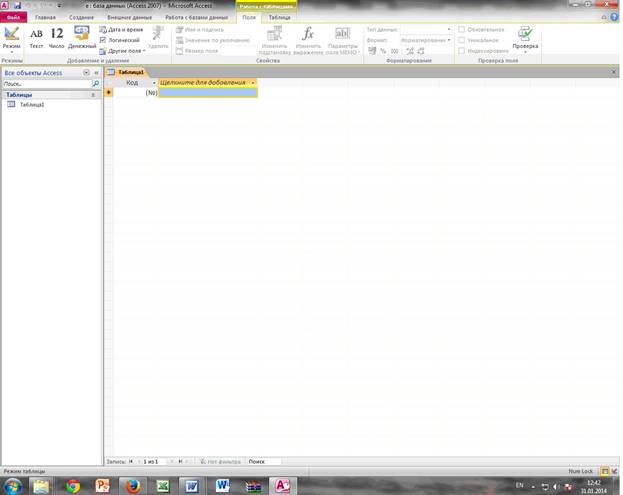
Task: Select the Таблица1 document tab
Action: point(127,72)
